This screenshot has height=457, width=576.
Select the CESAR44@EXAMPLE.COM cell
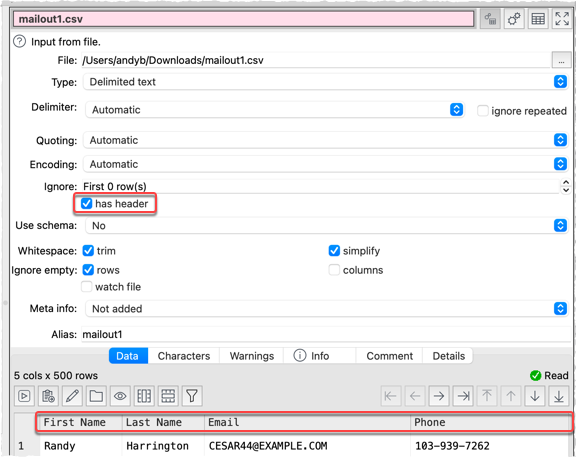307,446
